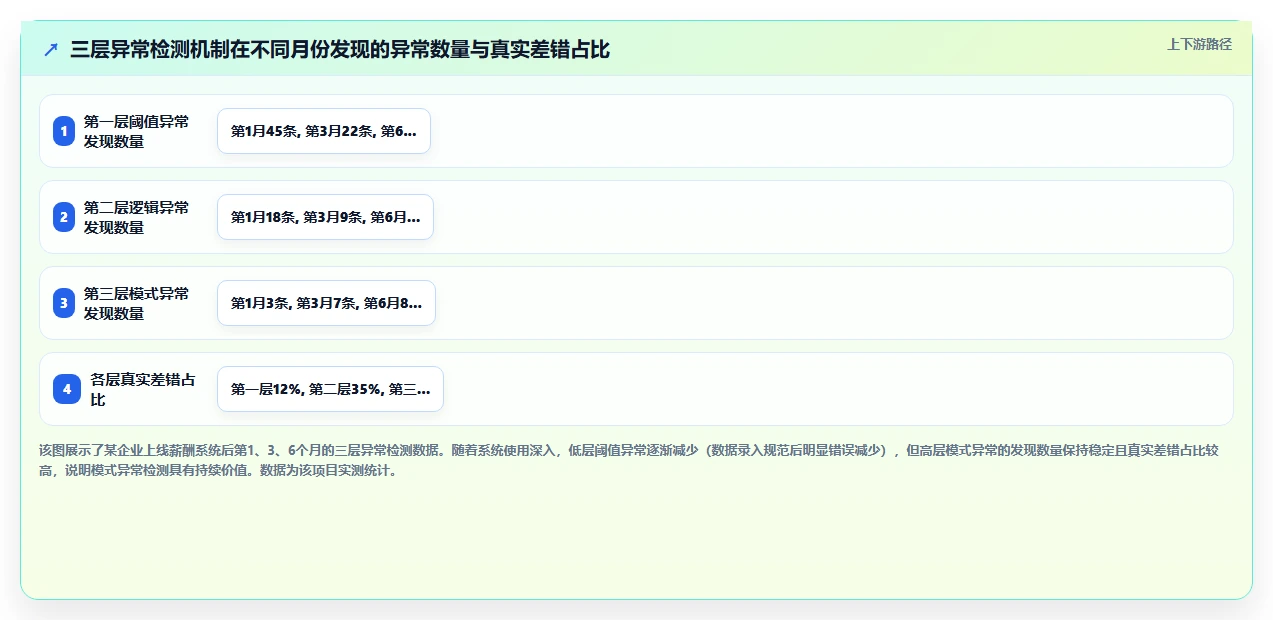Click the description paragraph starting with 该图展示了

628,460
